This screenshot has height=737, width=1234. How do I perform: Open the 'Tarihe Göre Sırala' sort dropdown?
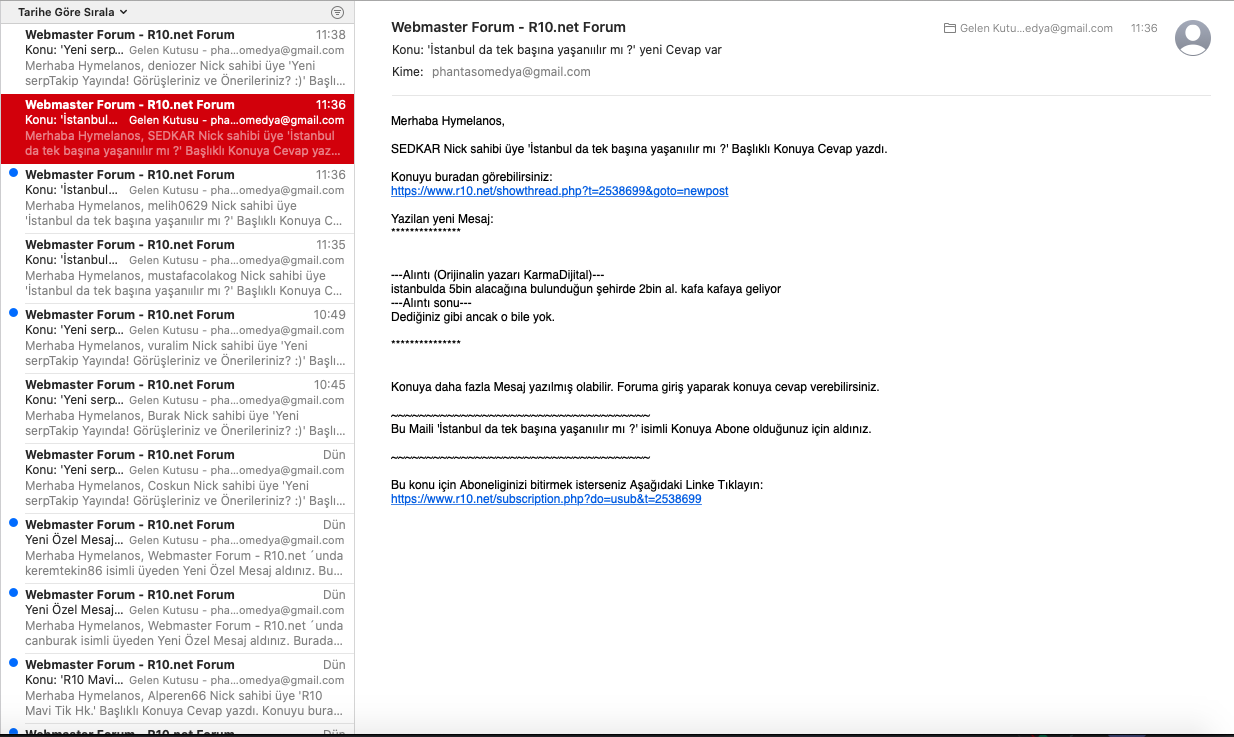[x=72, y=12]
